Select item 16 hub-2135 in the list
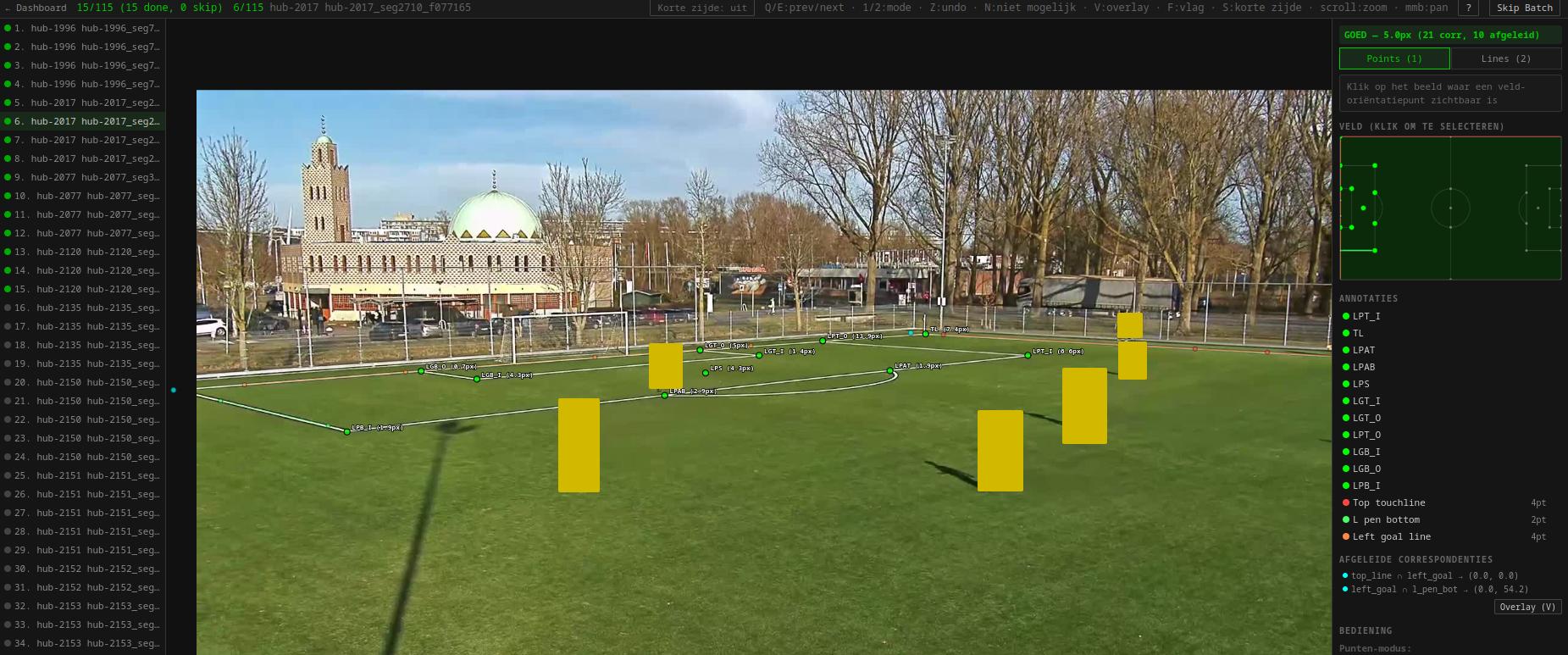The width and height of the screenshot is (1568, 655). pyautogui.click(x=82, y=308)
